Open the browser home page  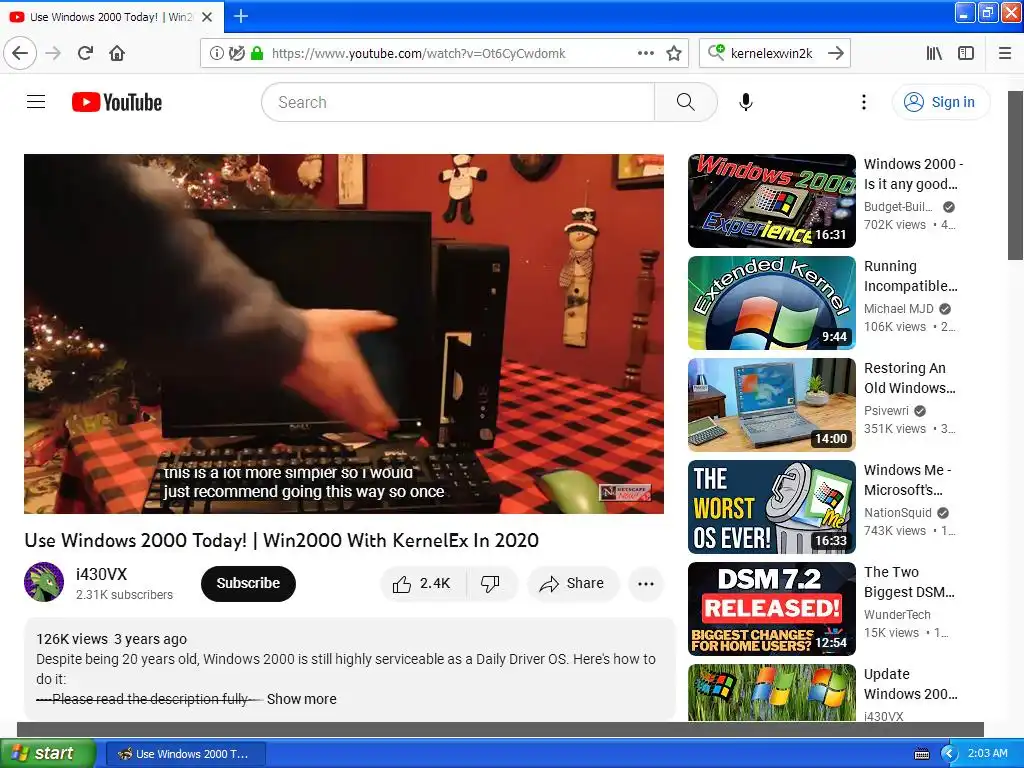pyautogui.click(x=117, y=53)
